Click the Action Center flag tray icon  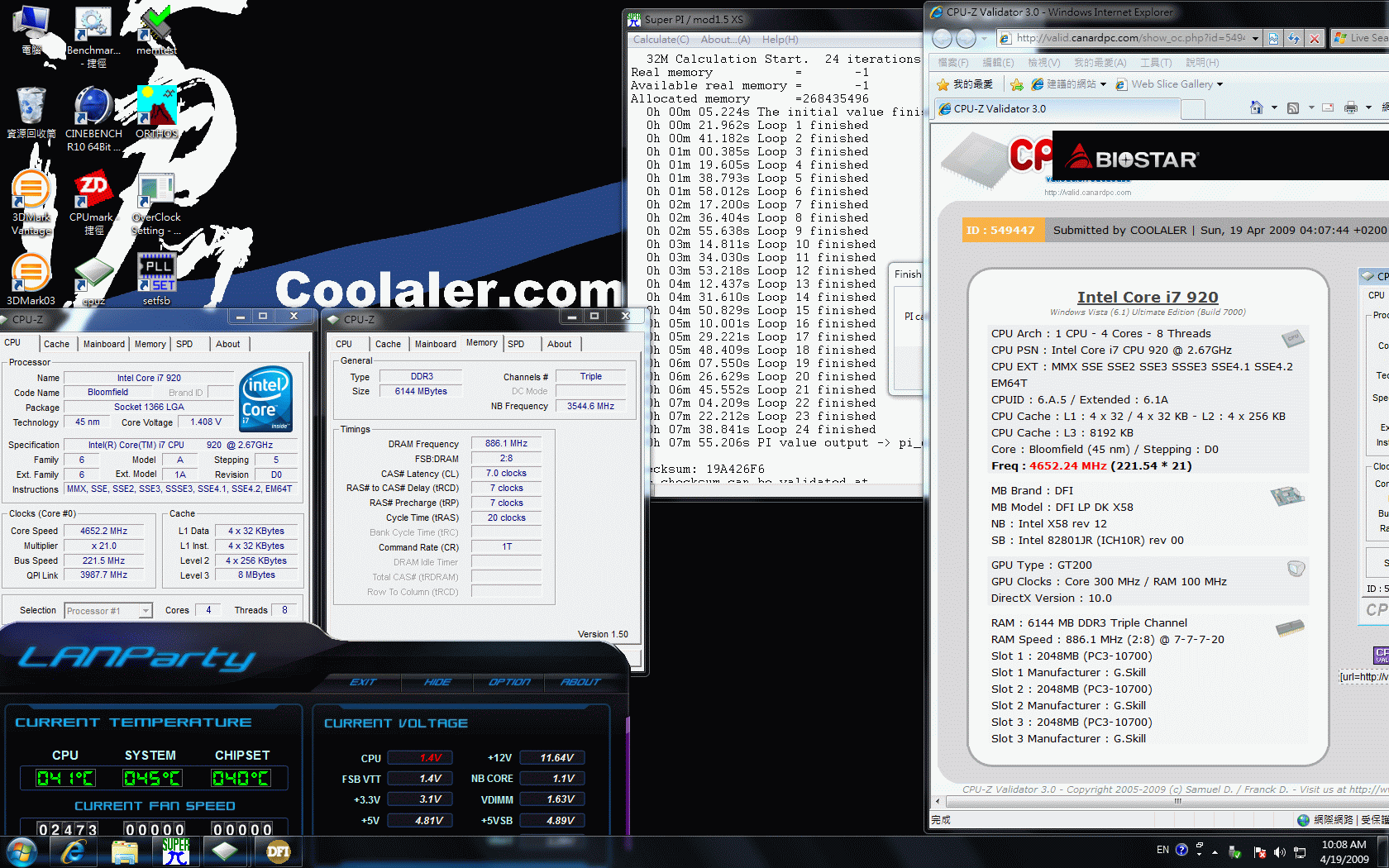[1260, 852]
